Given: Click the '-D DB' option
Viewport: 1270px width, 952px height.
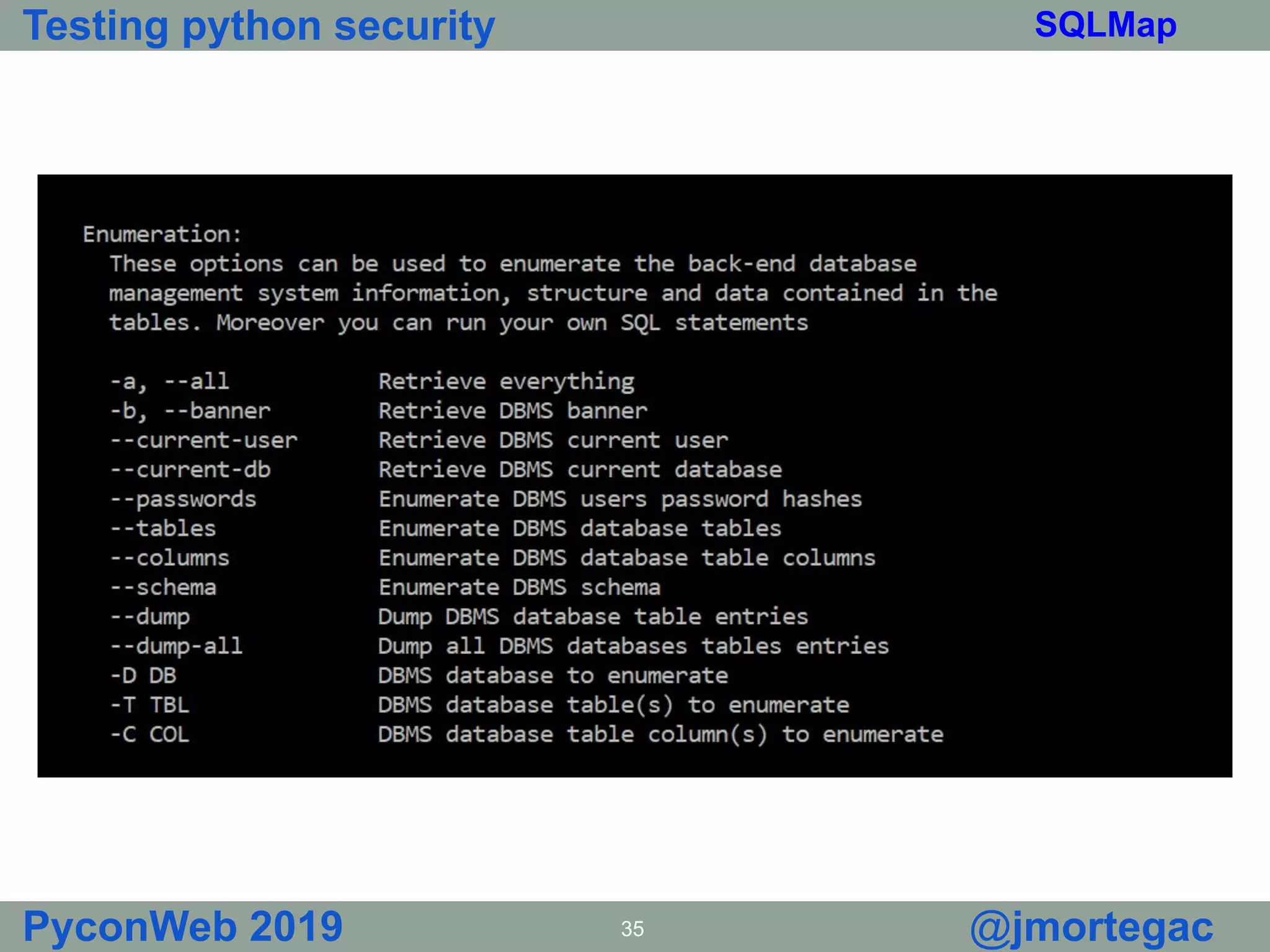Looking at the screenshot, I should coord(143,676).
